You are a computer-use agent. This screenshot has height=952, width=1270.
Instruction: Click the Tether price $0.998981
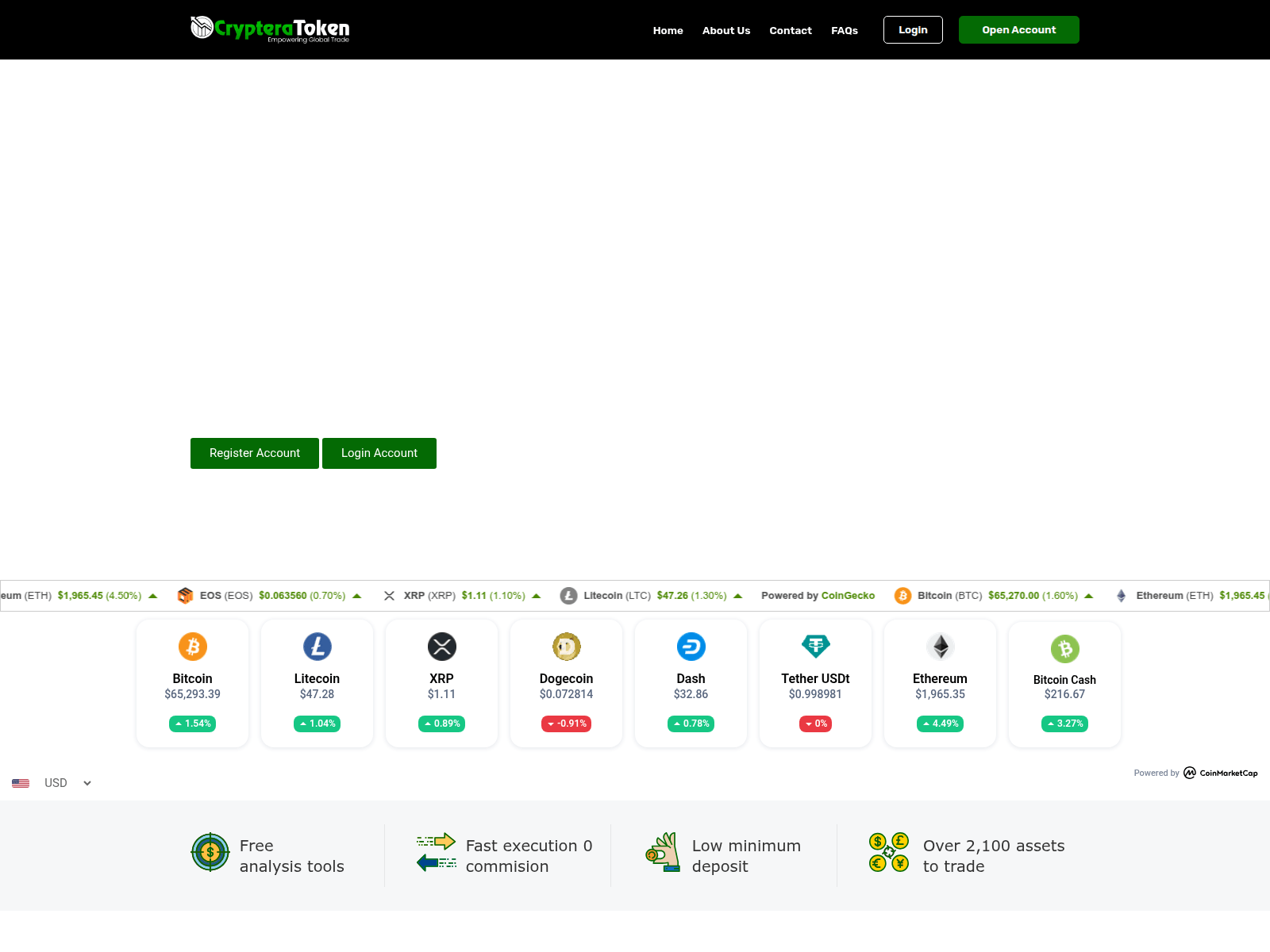pos(816,694)
